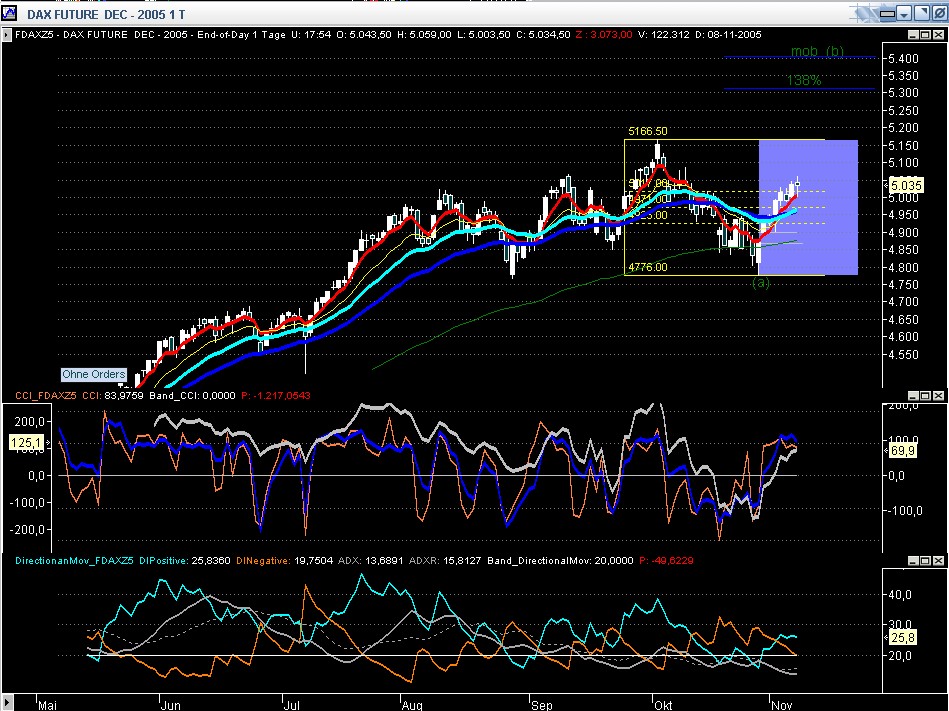The image size is (949, 711).
Task: Click the U: 17:54 time value
Action: click(311, 34)
